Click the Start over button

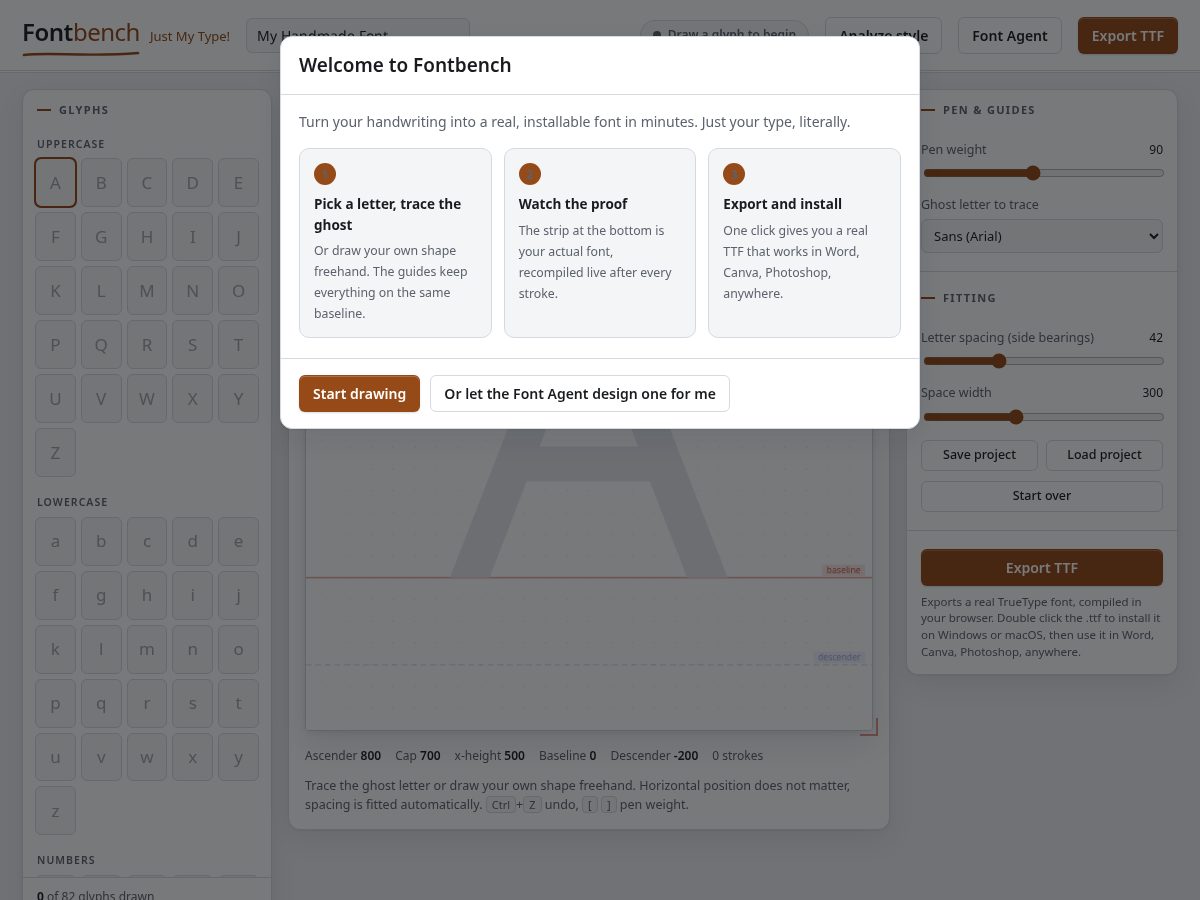1042,496
